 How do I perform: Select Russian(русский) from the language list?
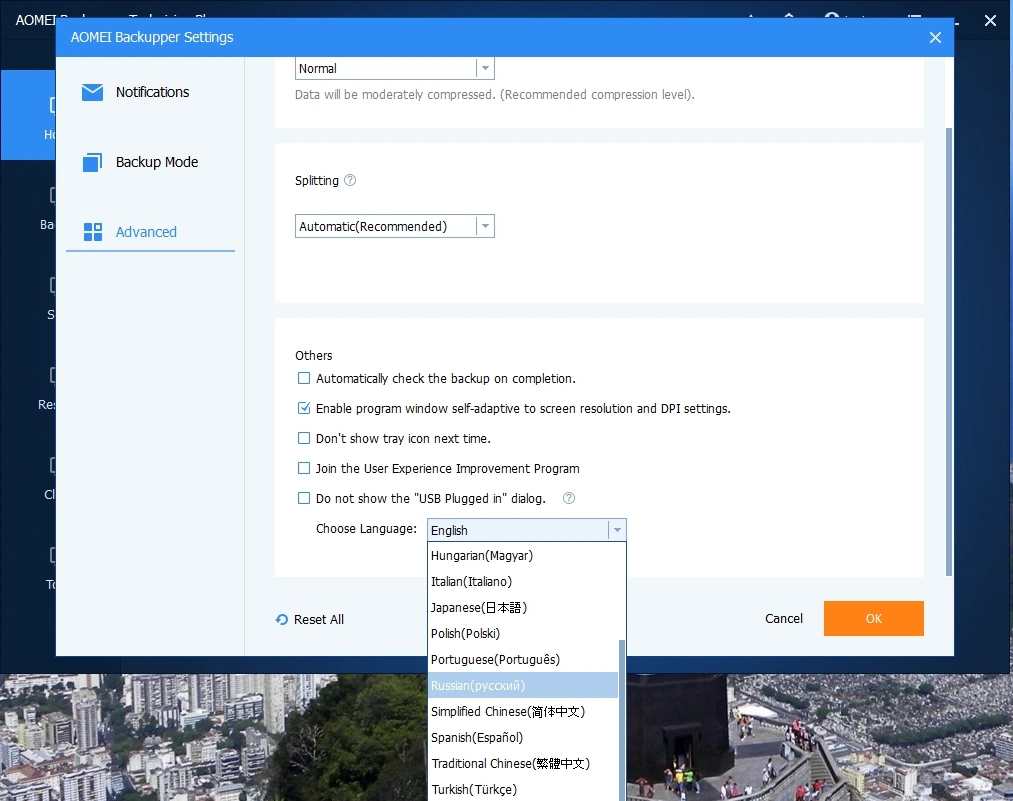(x=523, y=685)
